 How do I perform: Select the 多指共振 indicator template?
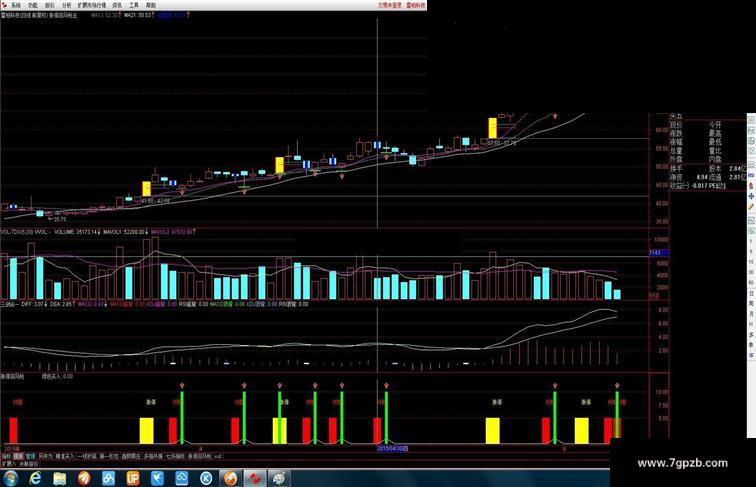[x=153, y=456]
